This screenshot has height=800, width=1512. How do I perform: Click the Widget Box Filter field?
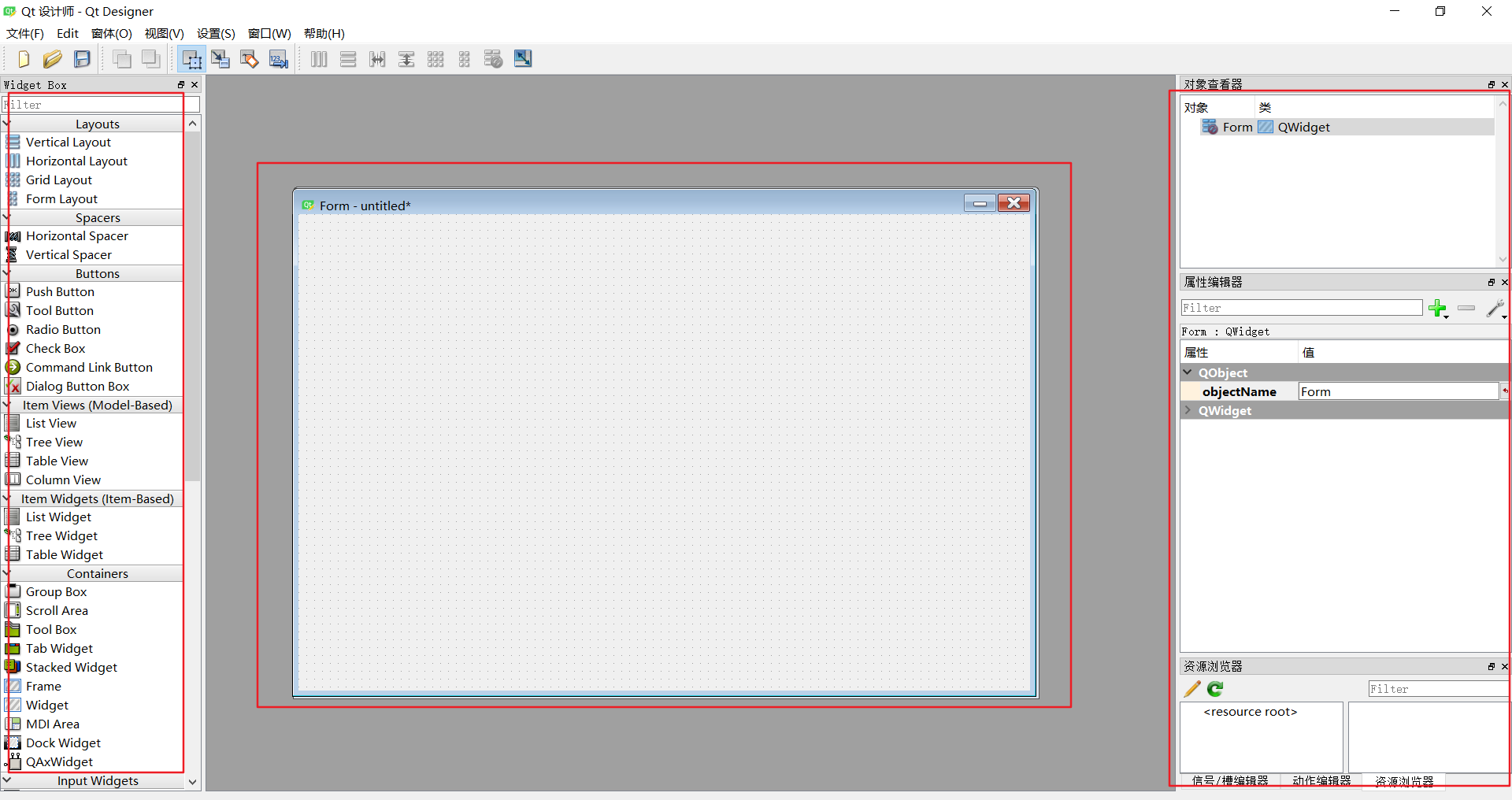pos(101,105)
